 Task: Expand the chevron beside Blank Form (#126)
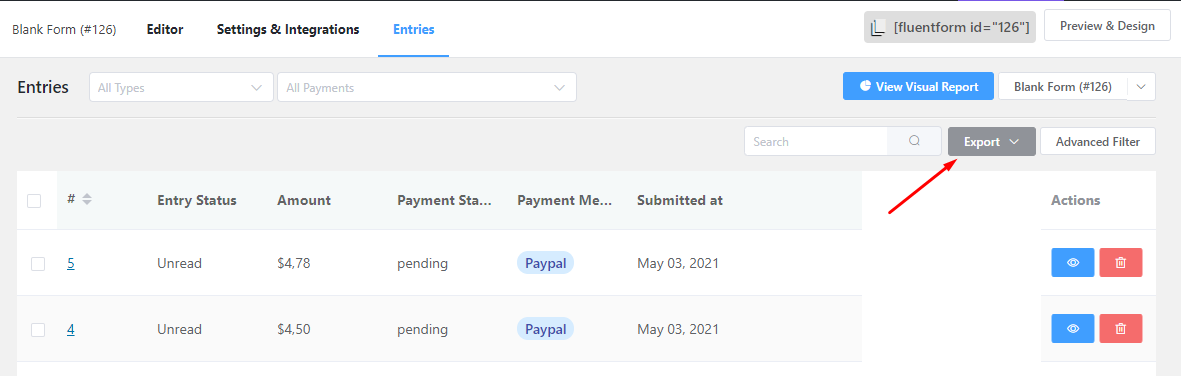[x=1141, y=87]
